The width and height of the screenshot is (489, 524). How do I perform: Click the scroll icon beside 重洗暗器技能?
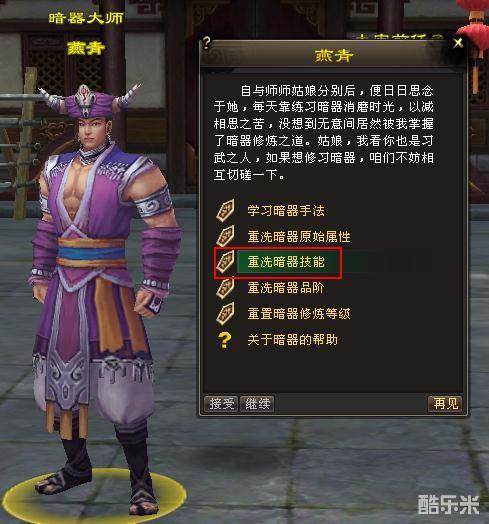point(225,262)
